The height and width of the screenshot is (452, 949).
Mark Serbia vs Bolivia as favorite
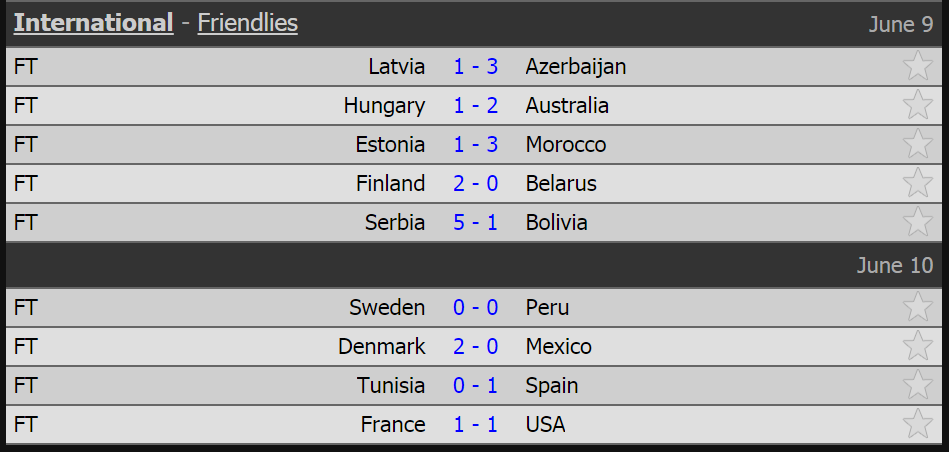coord(918,221)
